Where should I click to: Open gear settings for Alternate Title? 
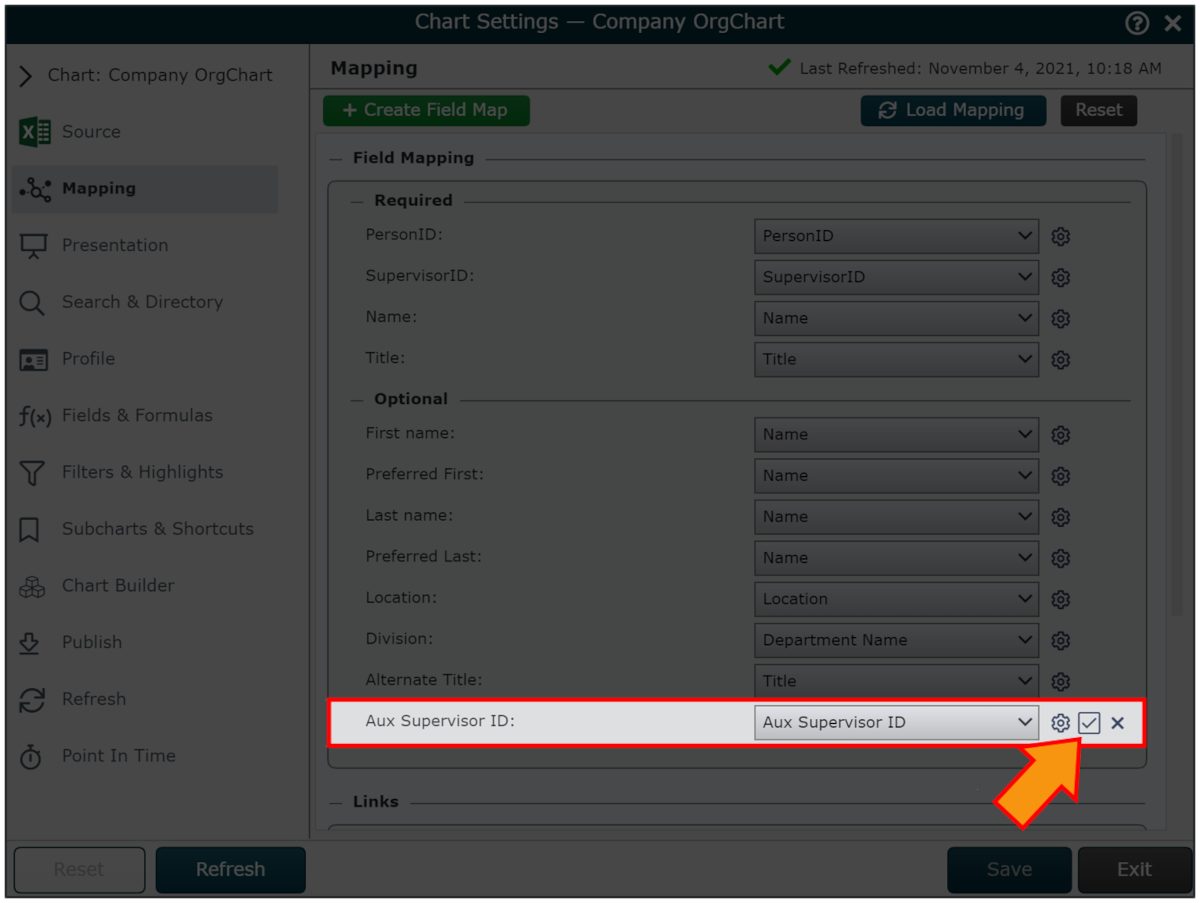tap(1061, 682)
